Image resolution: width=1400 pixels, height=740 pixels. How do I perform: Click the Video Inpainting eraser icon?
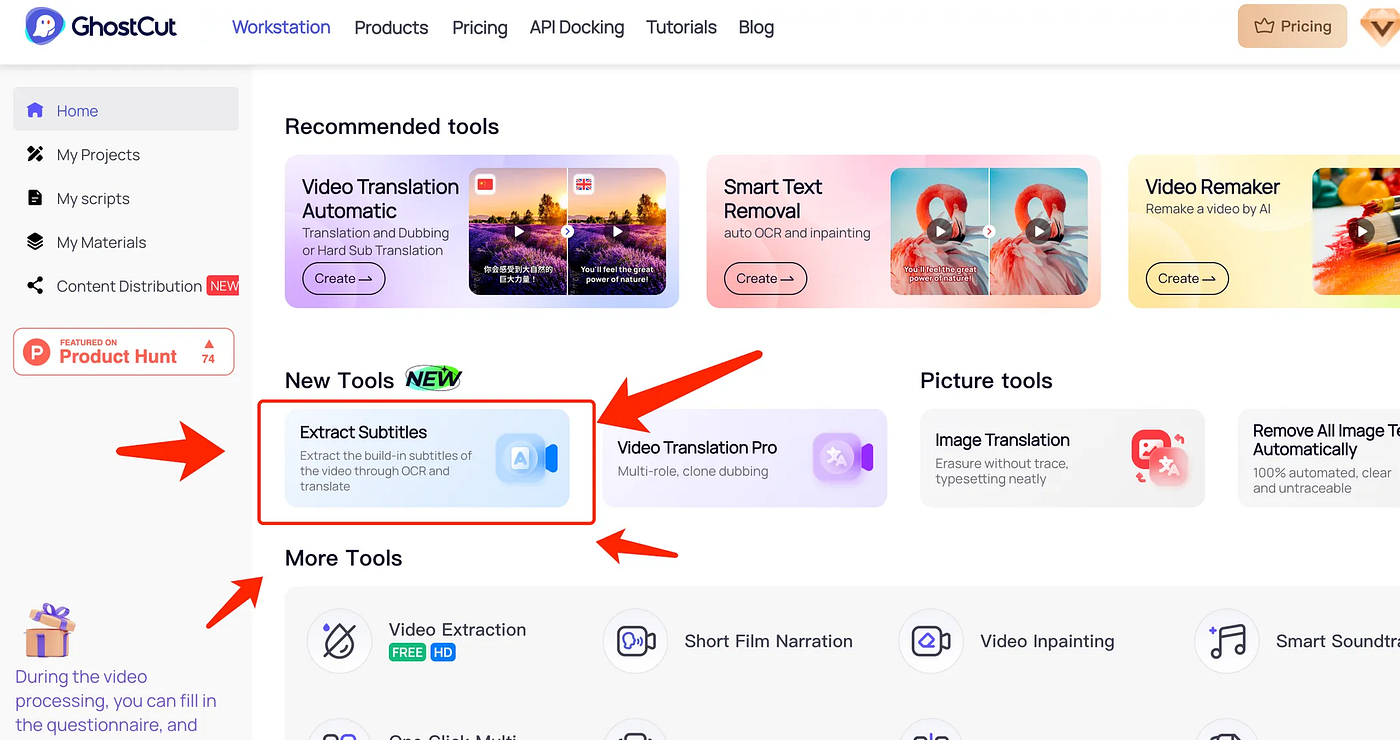pyautogui.click(x=931, y=641)
